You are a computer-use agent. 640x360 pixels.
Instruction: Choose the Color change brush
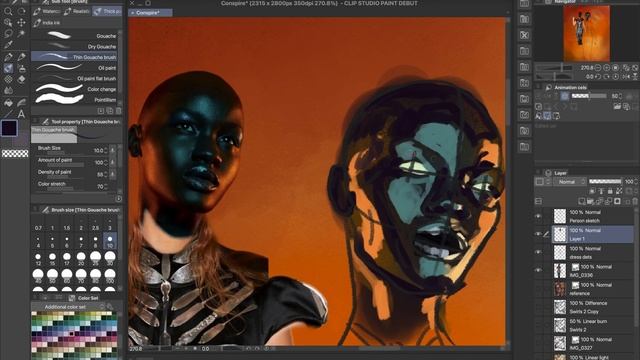coord(74,89)
